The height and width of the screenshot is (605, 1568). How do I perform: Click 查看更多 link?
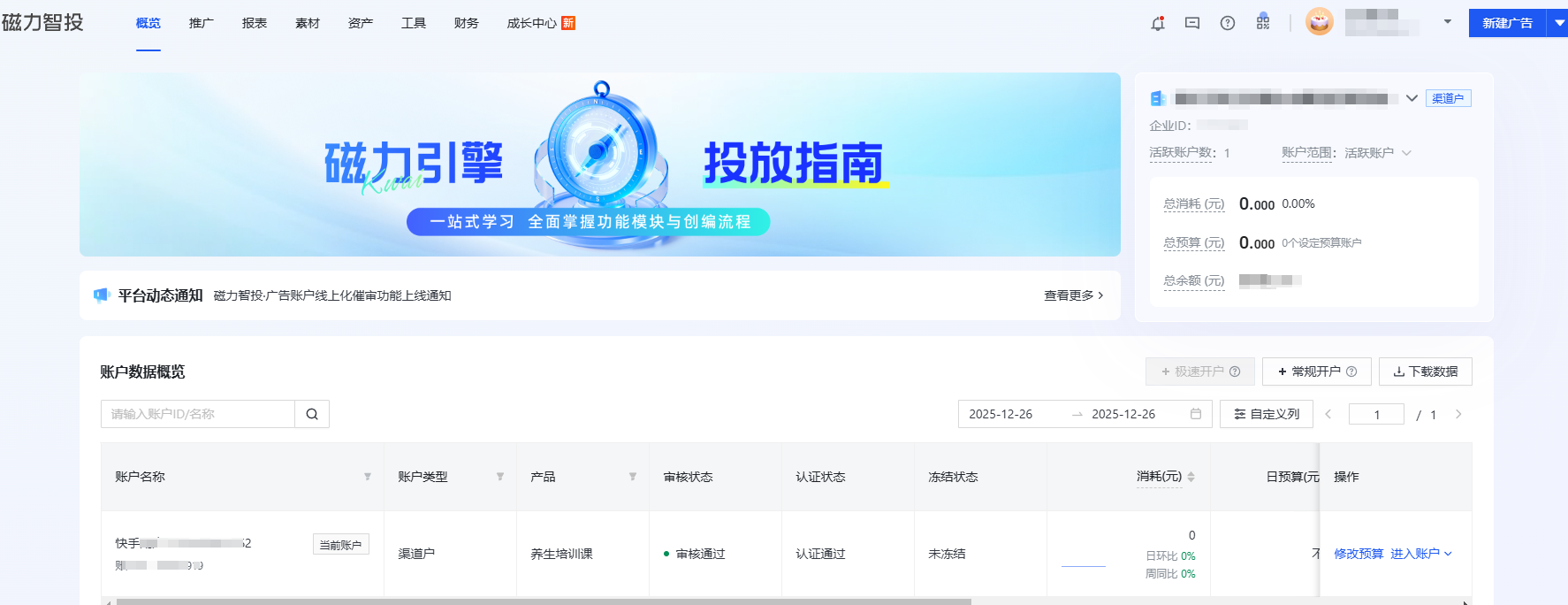(1073, 295)
